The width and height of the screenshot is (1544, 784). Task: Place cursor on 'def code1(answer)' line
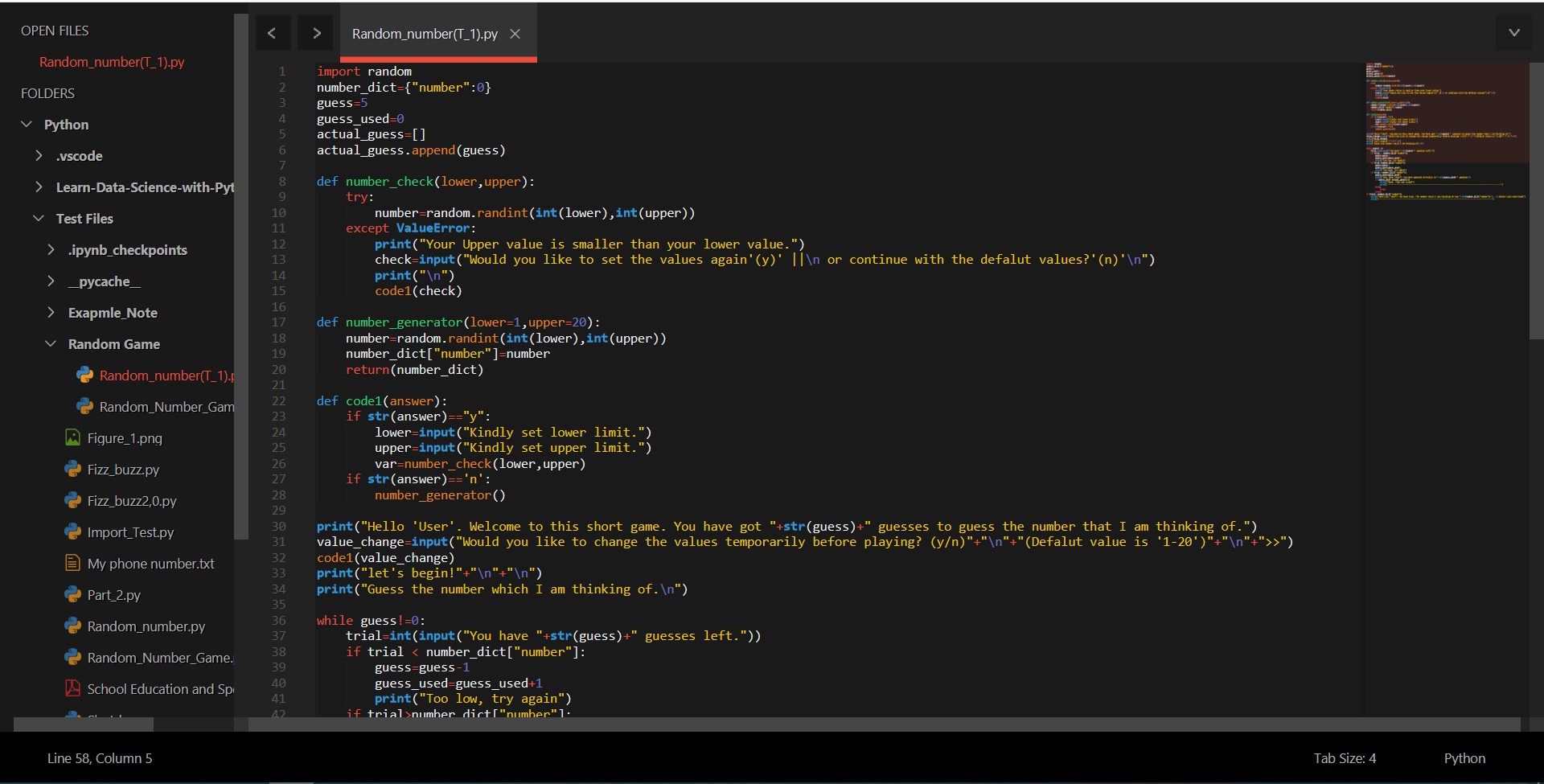click(381, 401)
